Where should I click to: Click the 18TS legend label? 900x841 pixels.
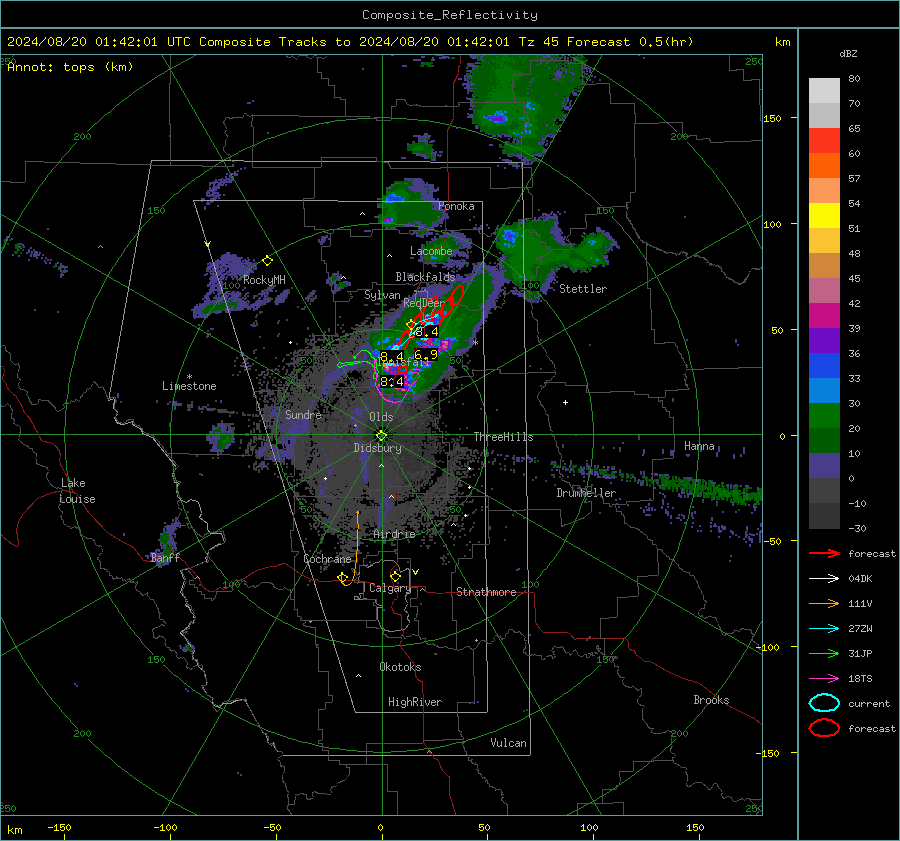coord(860,679)
